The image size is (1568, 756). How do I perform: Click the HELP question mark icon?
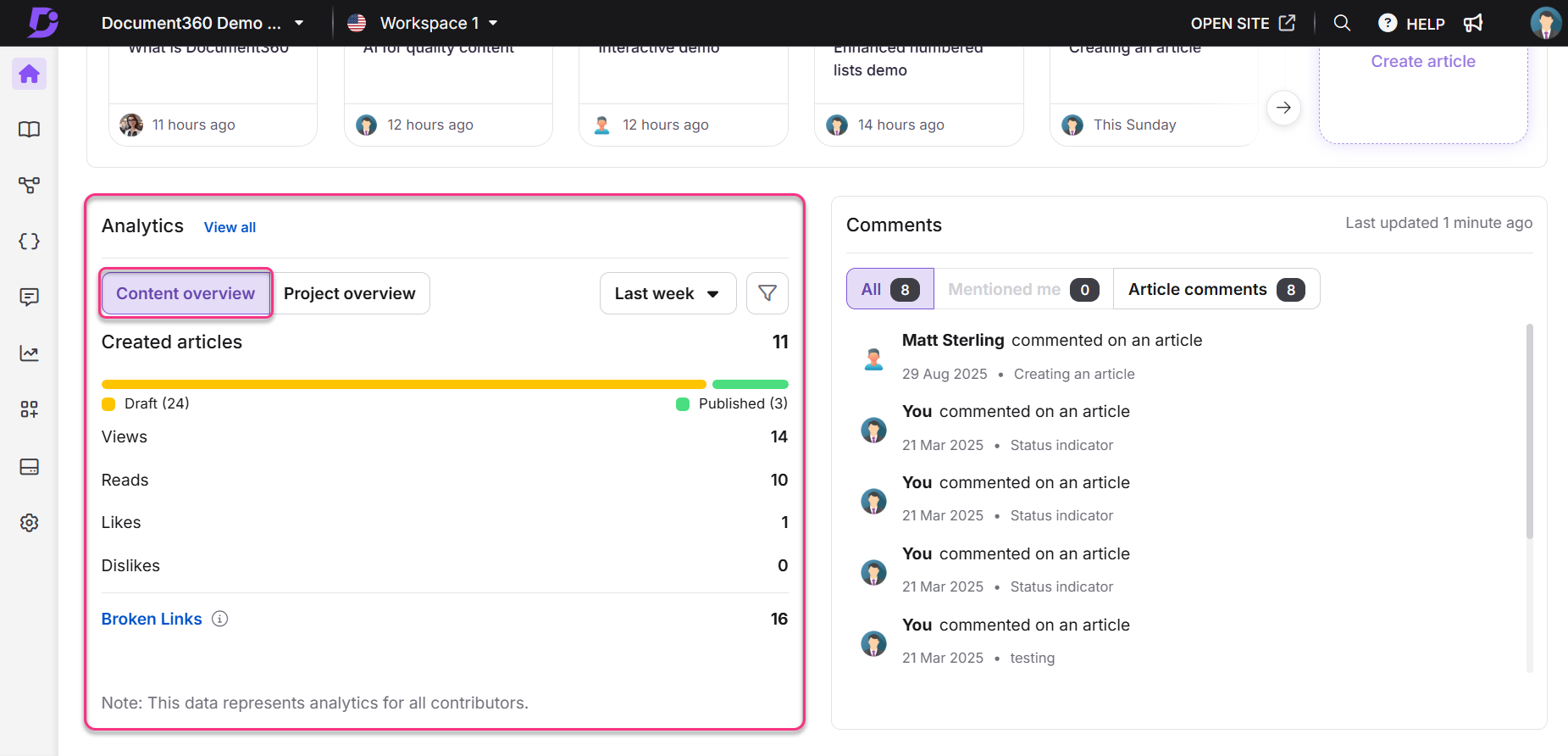[x=1388, y=23]
